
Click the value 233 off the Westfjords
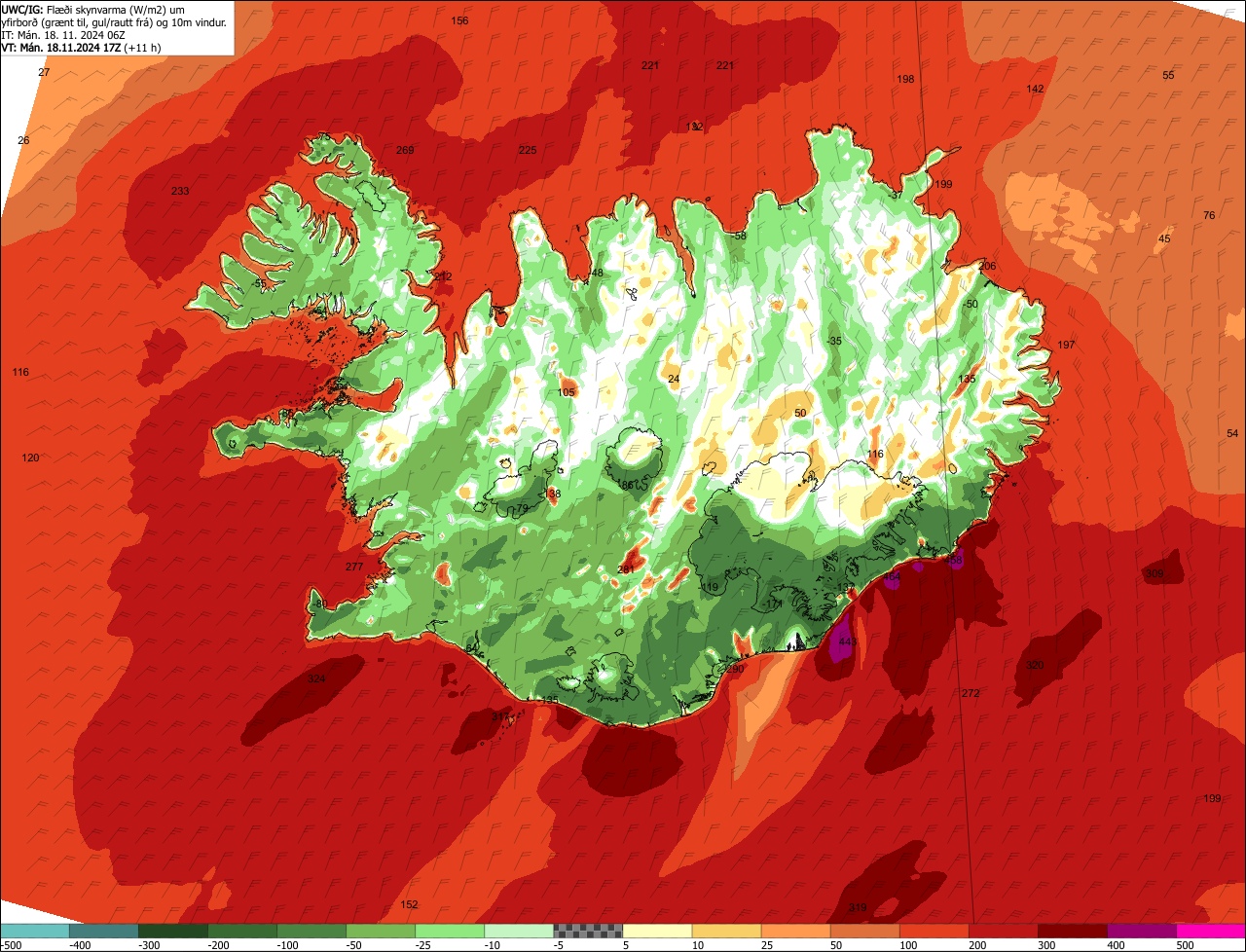(180, 191)
